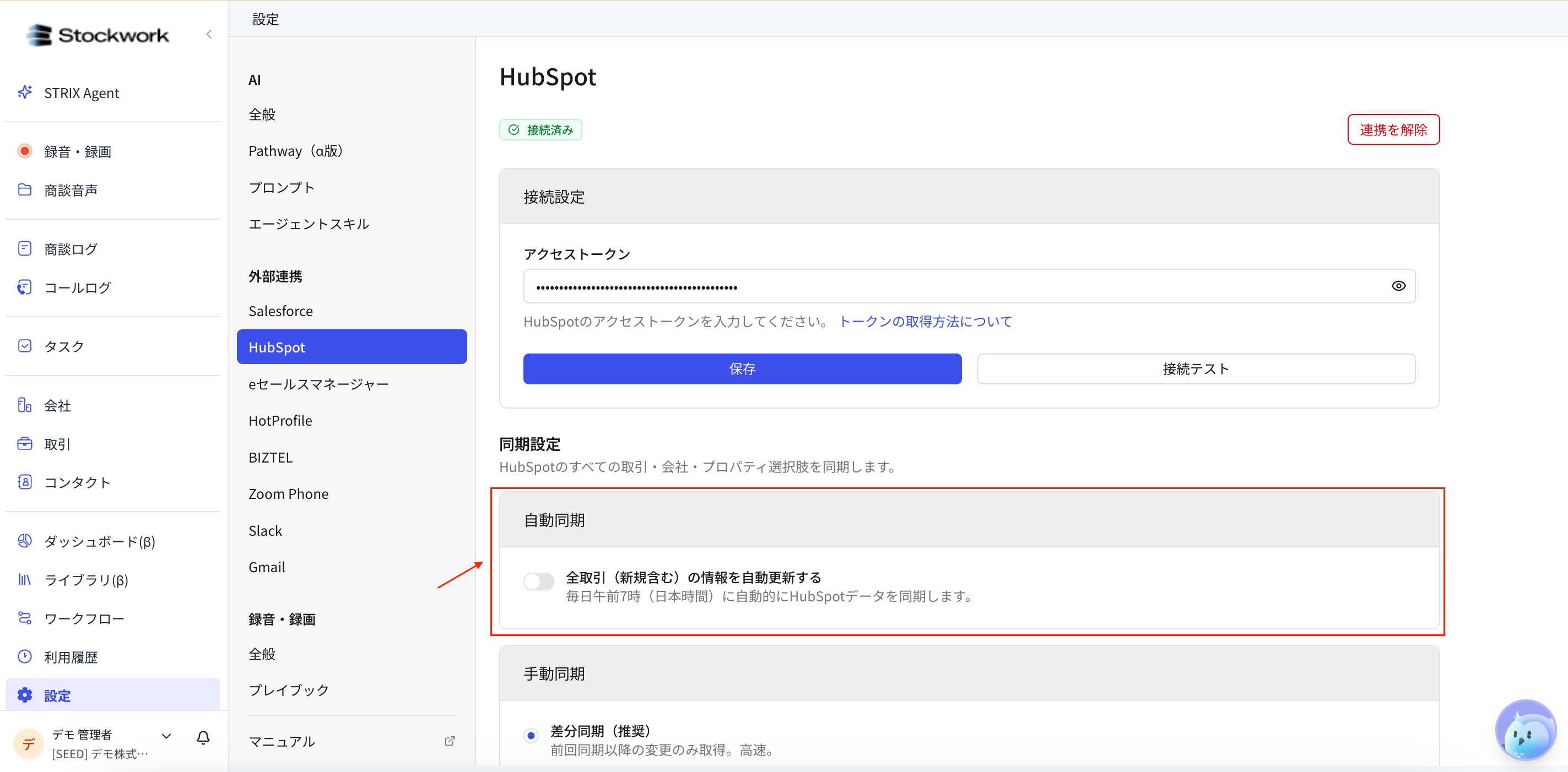The width and height of the screenshot is (1568, 772).
Task: Enable the 全取引 auto-update toggle
Action: click(539, 581)
